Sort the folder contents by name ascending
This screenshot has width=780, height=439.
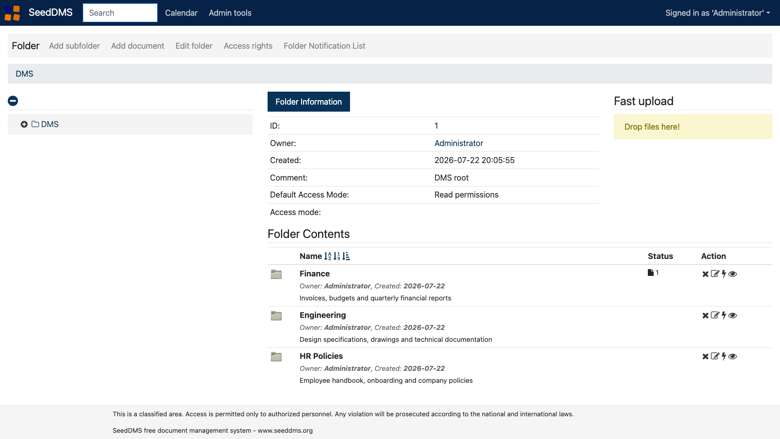(x=328, y=256)
